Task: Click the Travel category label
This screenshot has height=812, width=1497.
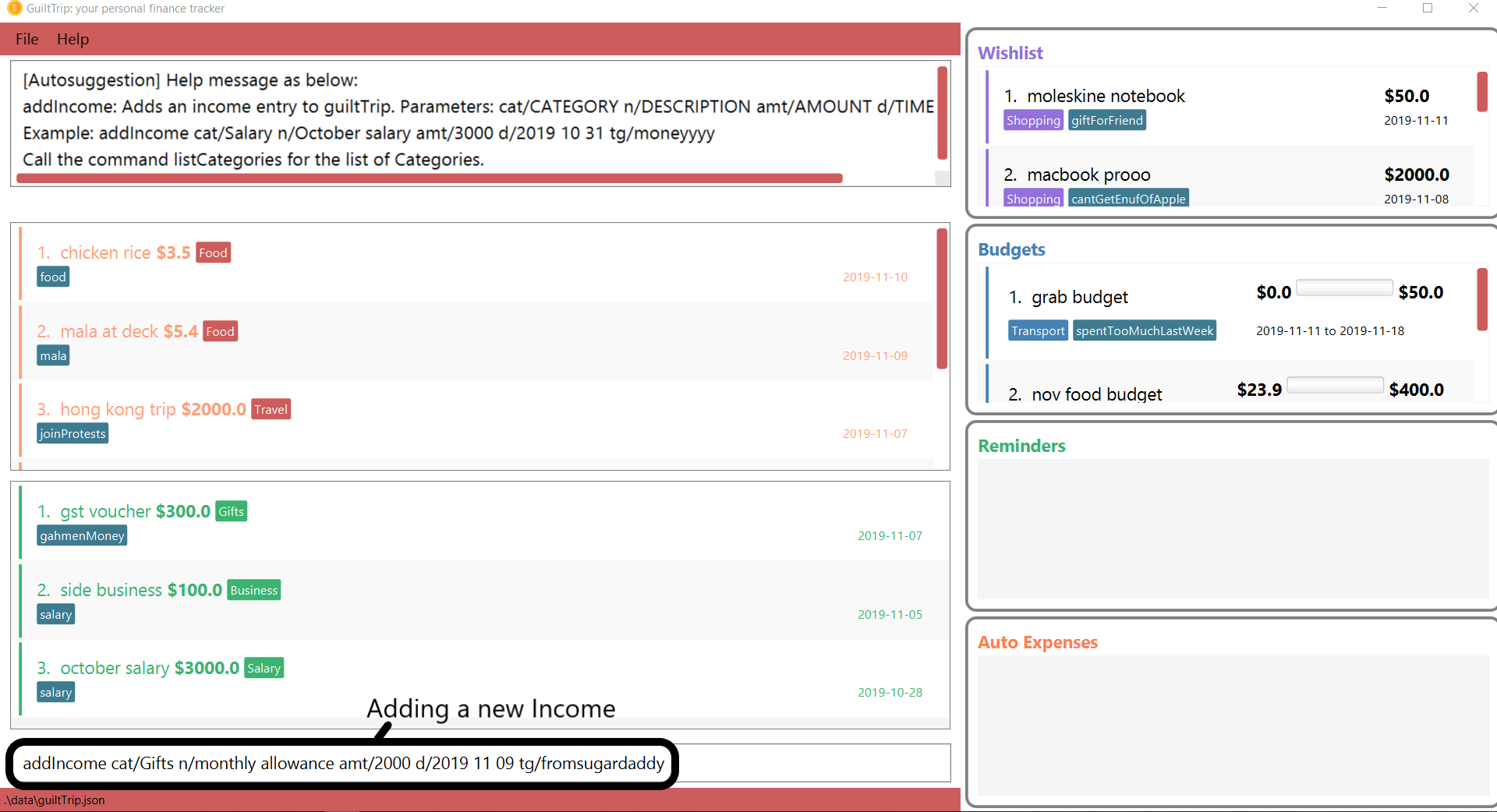Action: pyautogui.click(x=271, y=409)
